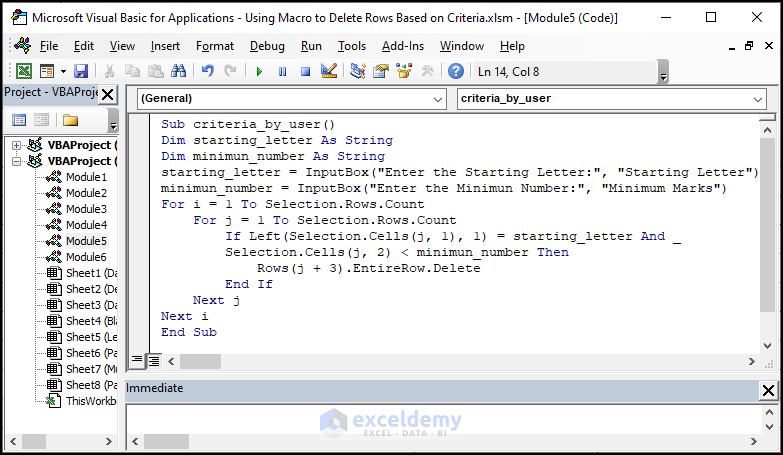
Task: Open the Help menu
Action: click(x=512, y=46)
